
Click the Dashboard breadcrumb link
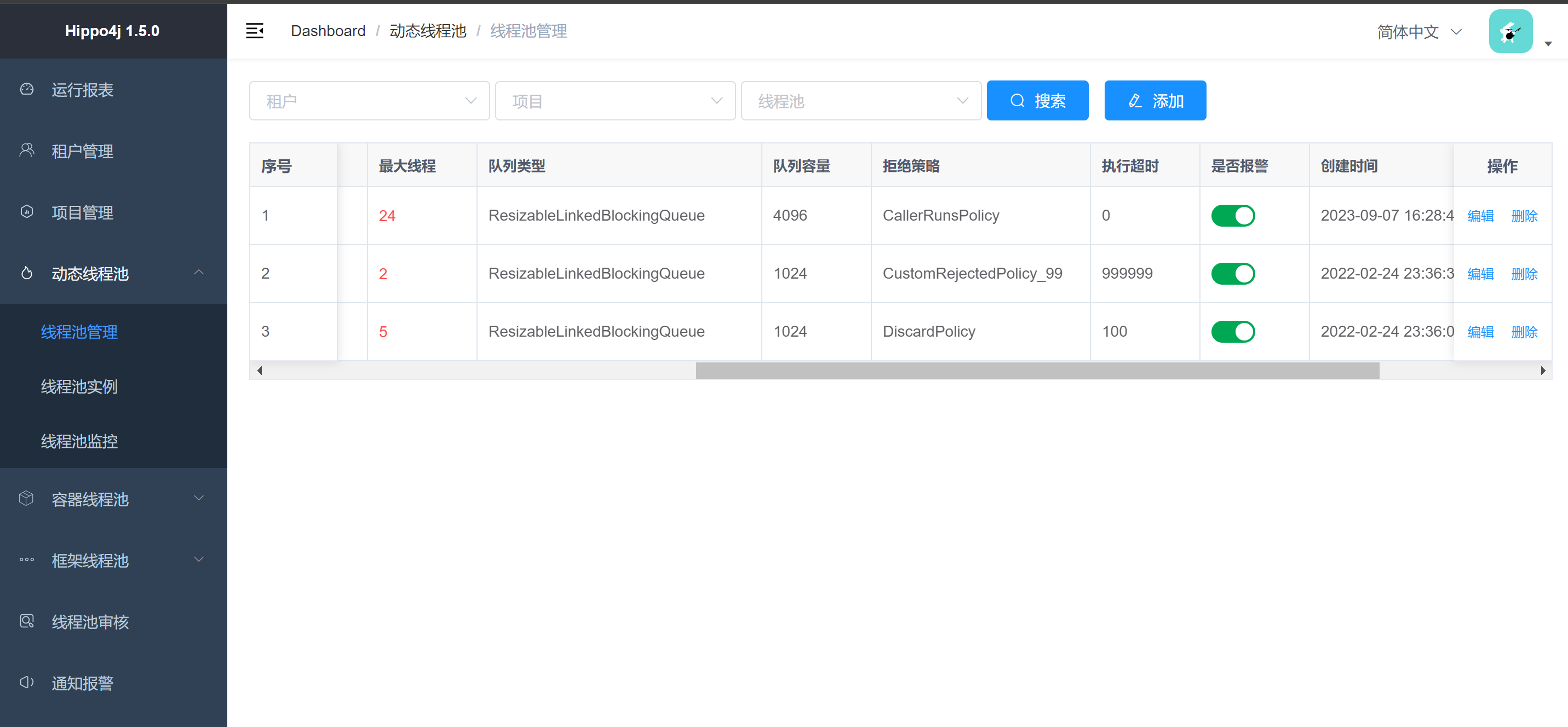[328, 31]
